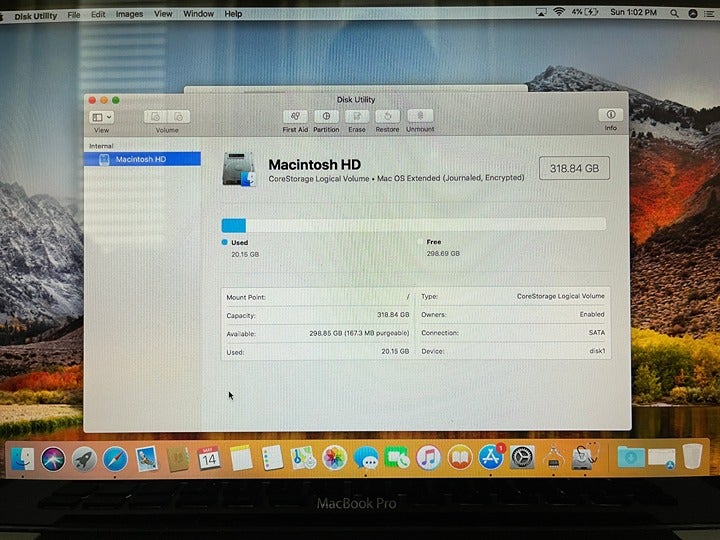Open the Edit menu
The width and height of the screenshot is (720, 540).
pyautogui.click(x=98, y=14)
